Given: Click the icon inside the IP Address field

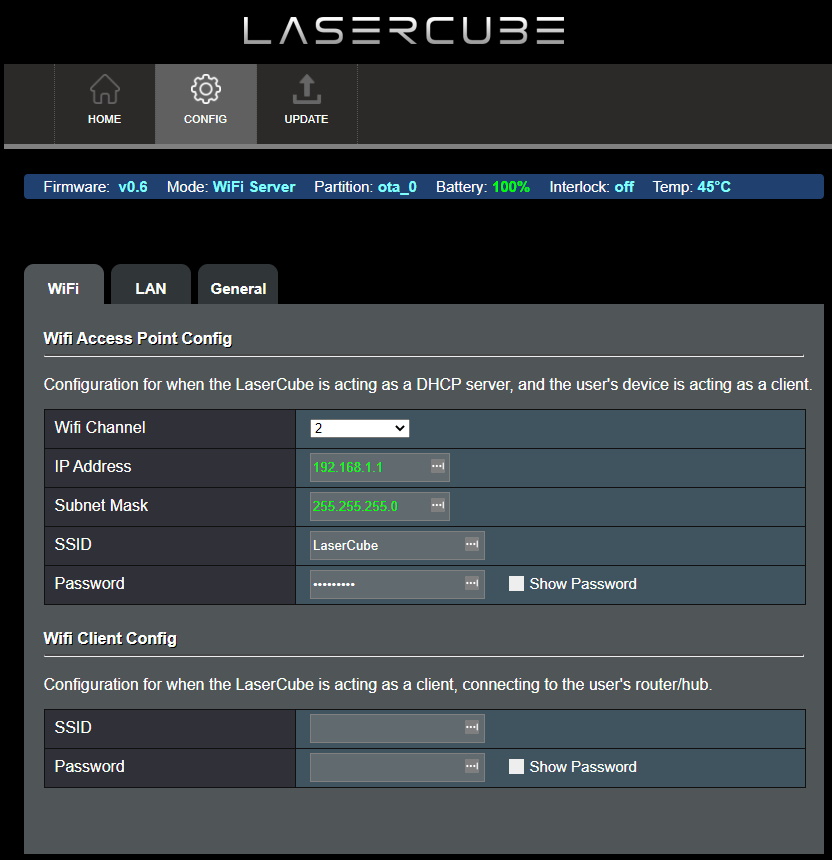Looking at the screenshot, I should pos(437,467).
